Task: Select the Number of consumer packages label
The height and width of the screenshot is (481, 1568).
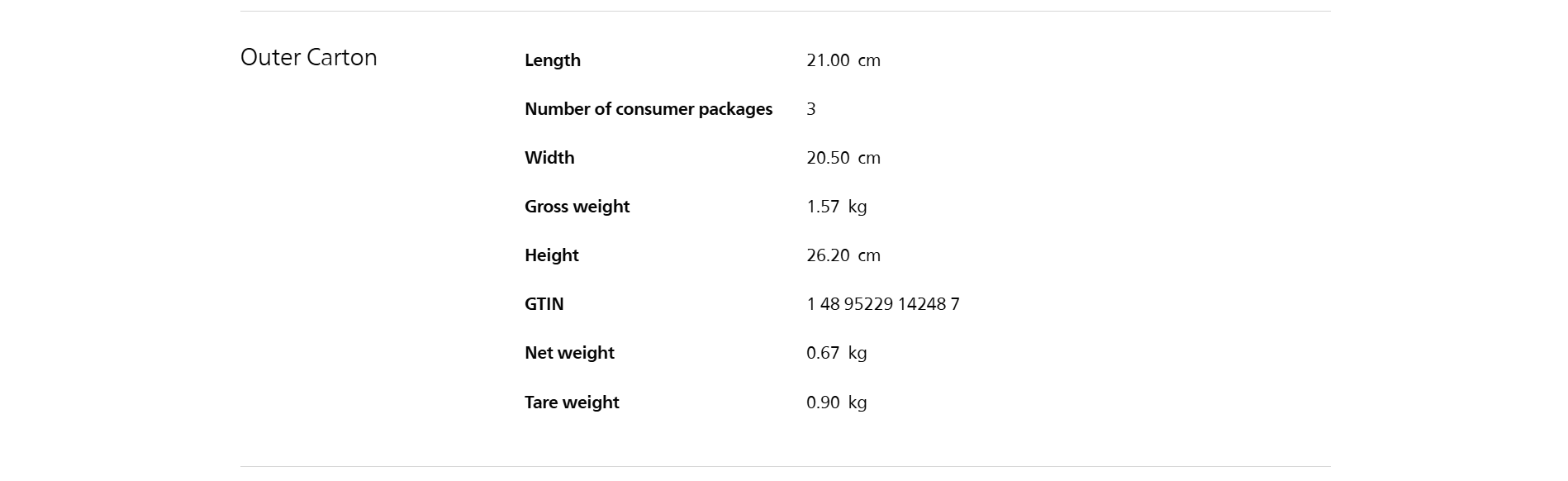Action: [x=648, y=109]
